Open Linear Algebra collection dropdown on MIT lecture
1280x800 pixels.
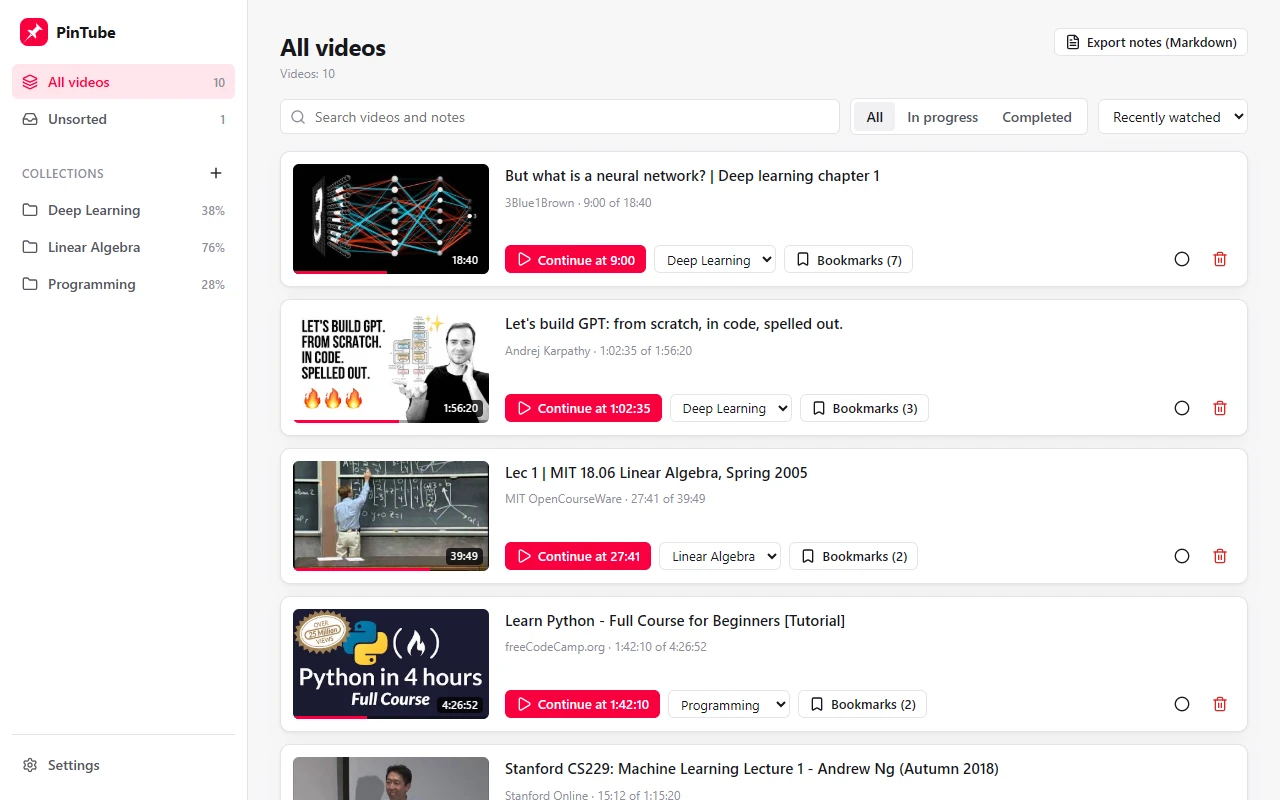pos(720,556)
